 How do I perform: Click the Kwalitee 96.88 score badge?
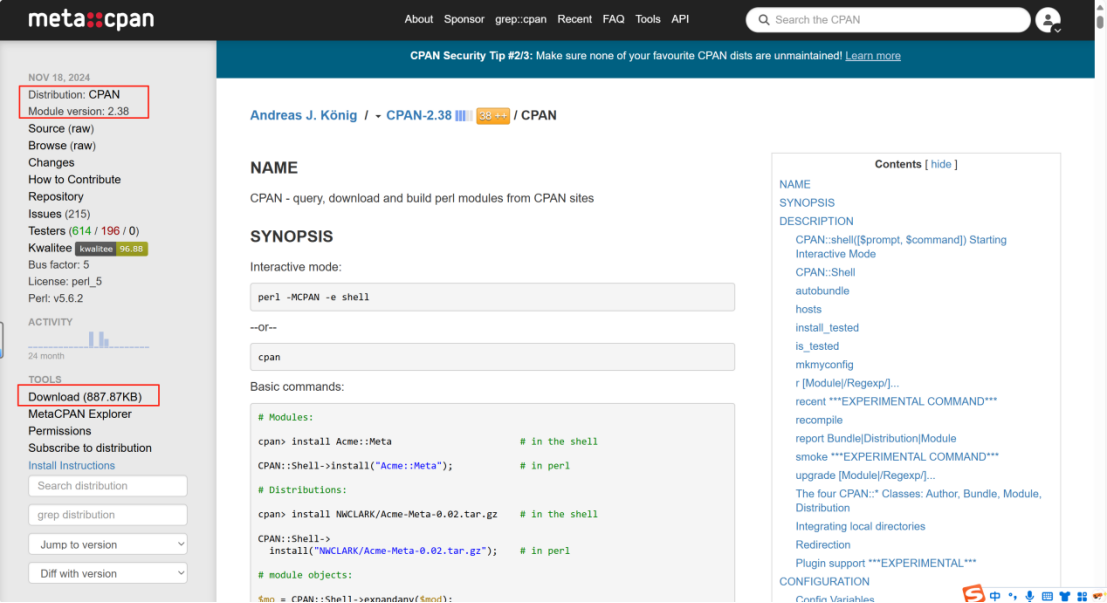[112, 248]
